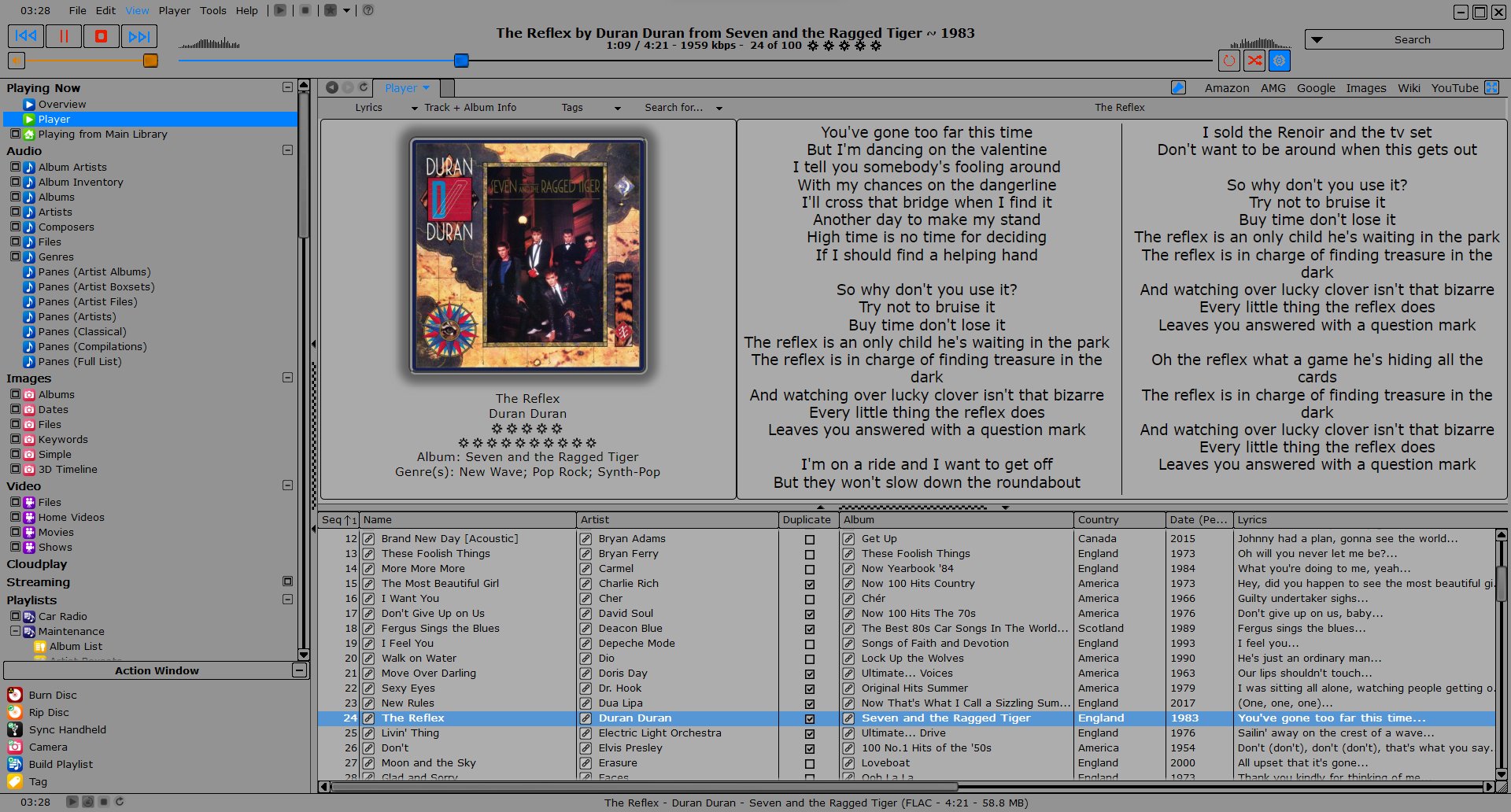This screenshot has height=812, width=1511.
Task: Collapse the Video section
Action: pyautogui.click(x=287, y=485)
